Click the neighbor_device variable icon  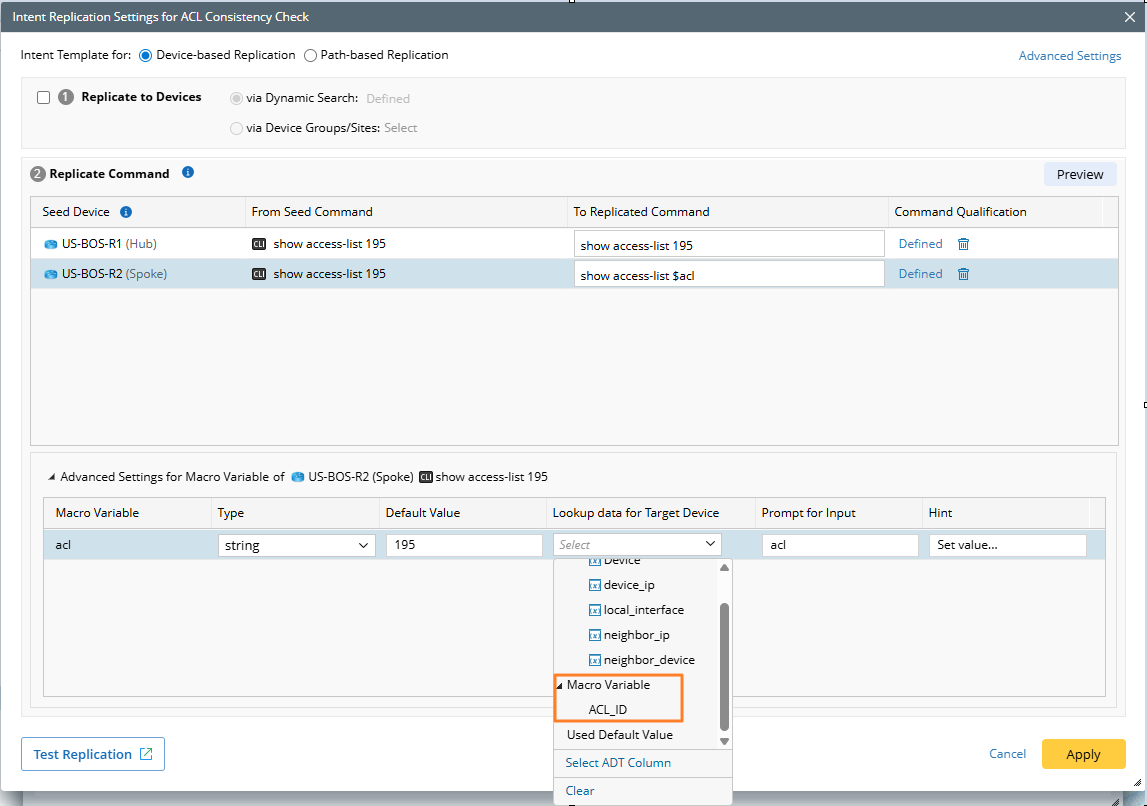[594, 660]
